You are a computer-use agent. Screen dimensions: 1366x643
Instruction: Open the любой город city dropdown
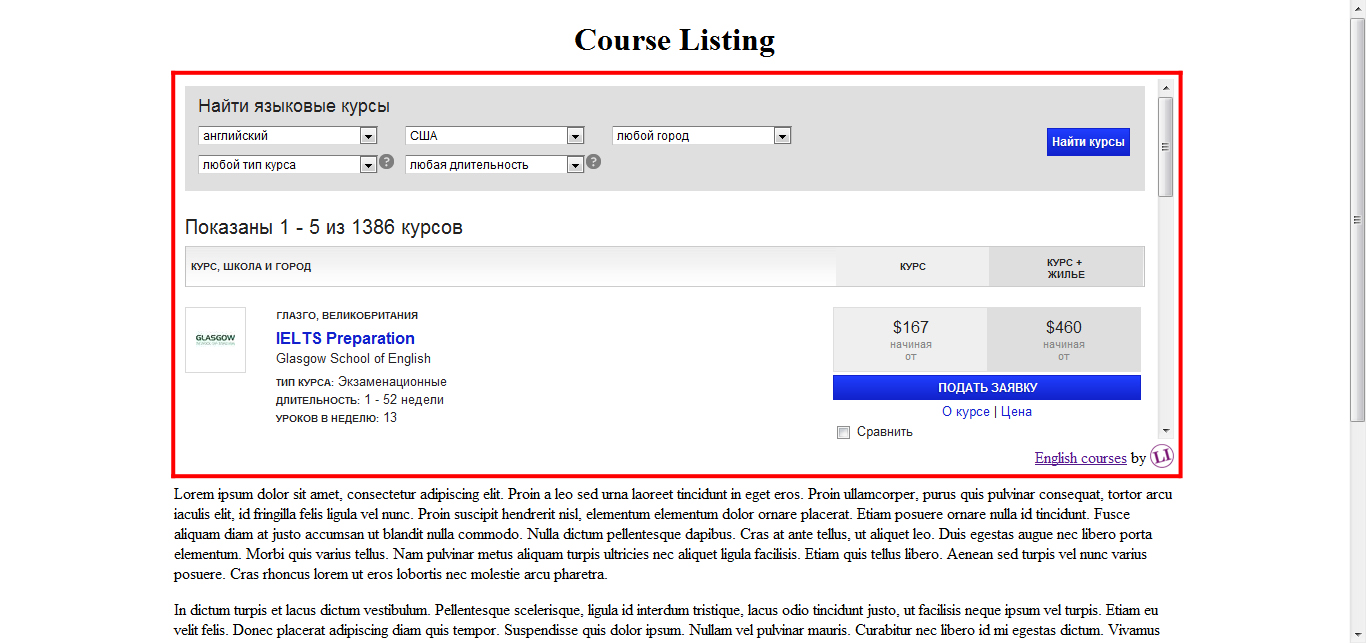[701, 136]
